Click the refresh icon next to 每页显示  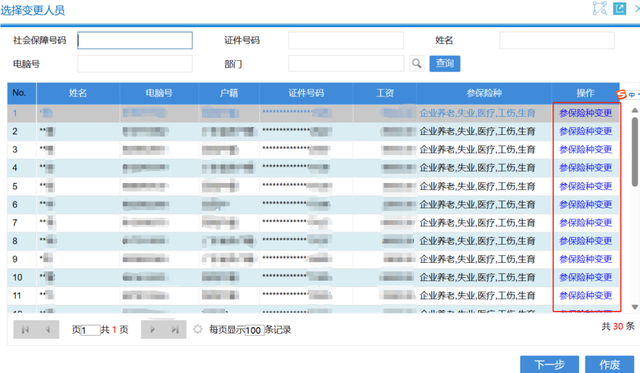pyautogui.click(x=198, y=329)
